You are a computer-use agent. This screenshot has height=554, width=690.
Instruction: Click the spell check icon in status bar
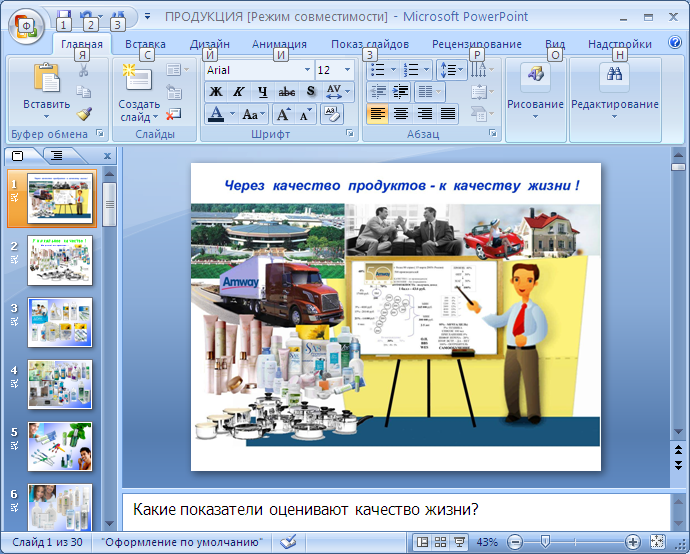pyautogui.click(x=289, y=541)
